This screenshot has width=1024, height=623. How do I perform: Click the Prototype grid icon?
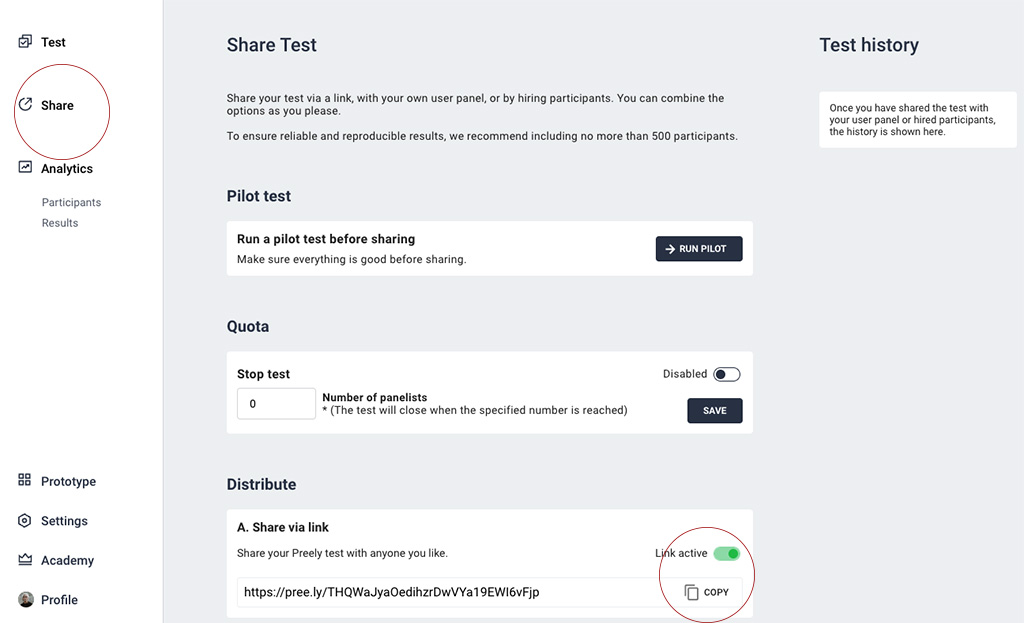25,481
